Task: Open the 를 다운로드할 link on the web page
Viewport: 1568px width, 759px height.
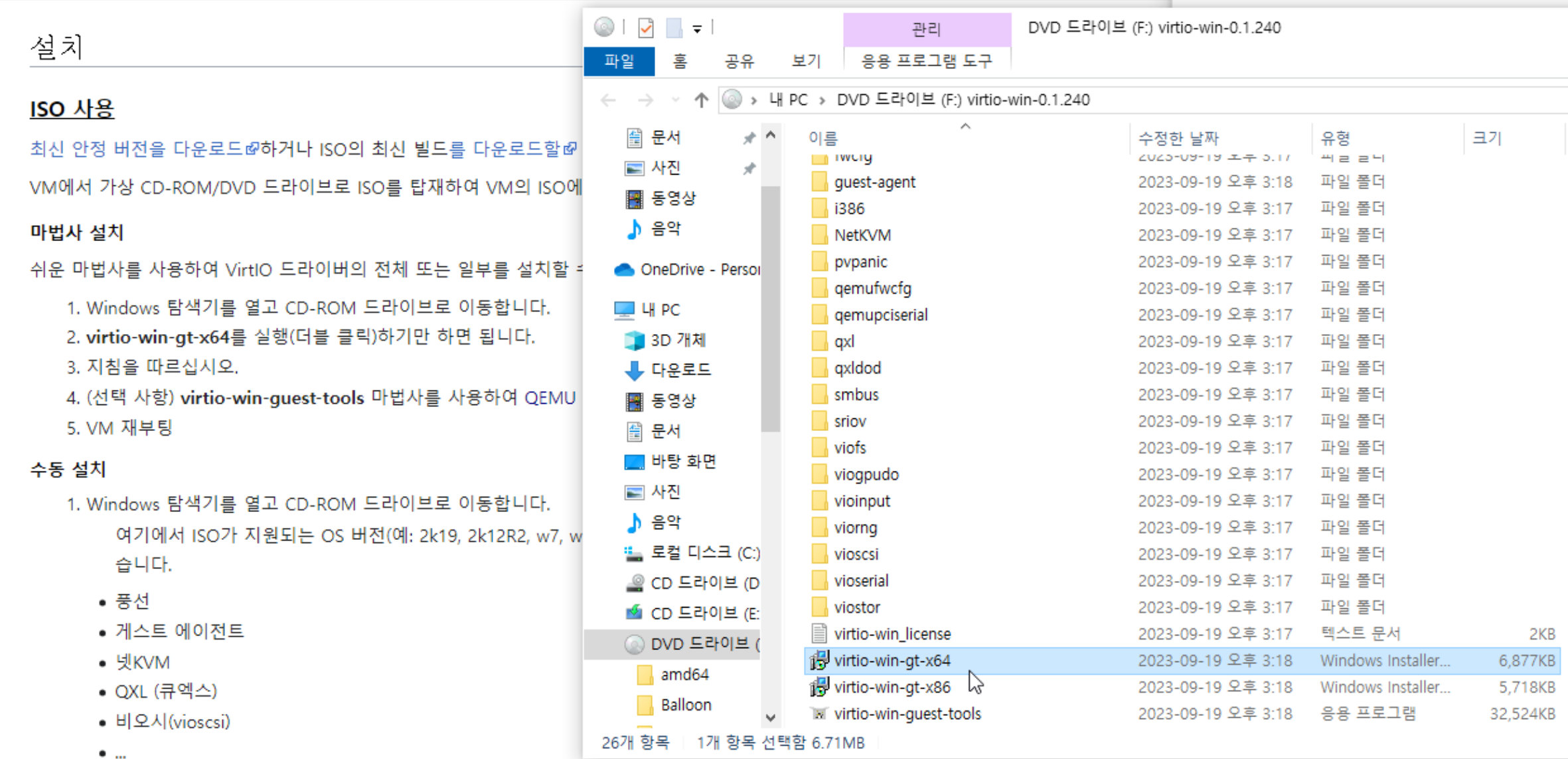Action: (514, 149)
